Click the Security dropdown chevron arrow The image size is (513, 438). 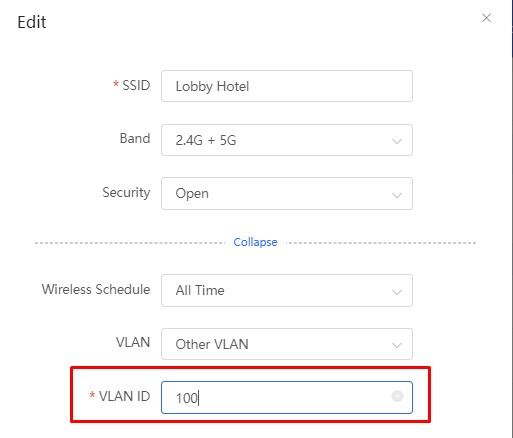pos(397,195)
